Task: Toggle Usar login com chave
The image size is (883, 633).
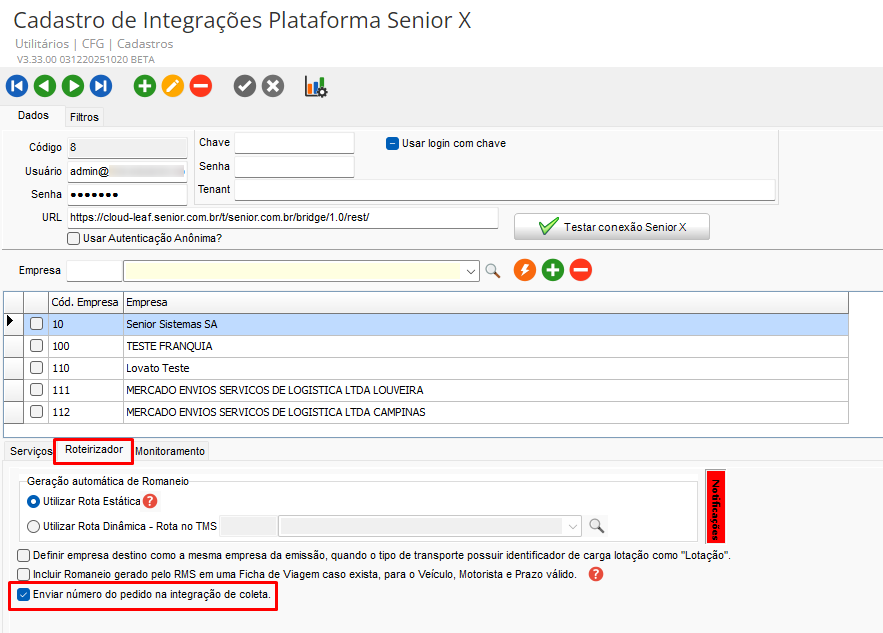Action: point(393,144)
